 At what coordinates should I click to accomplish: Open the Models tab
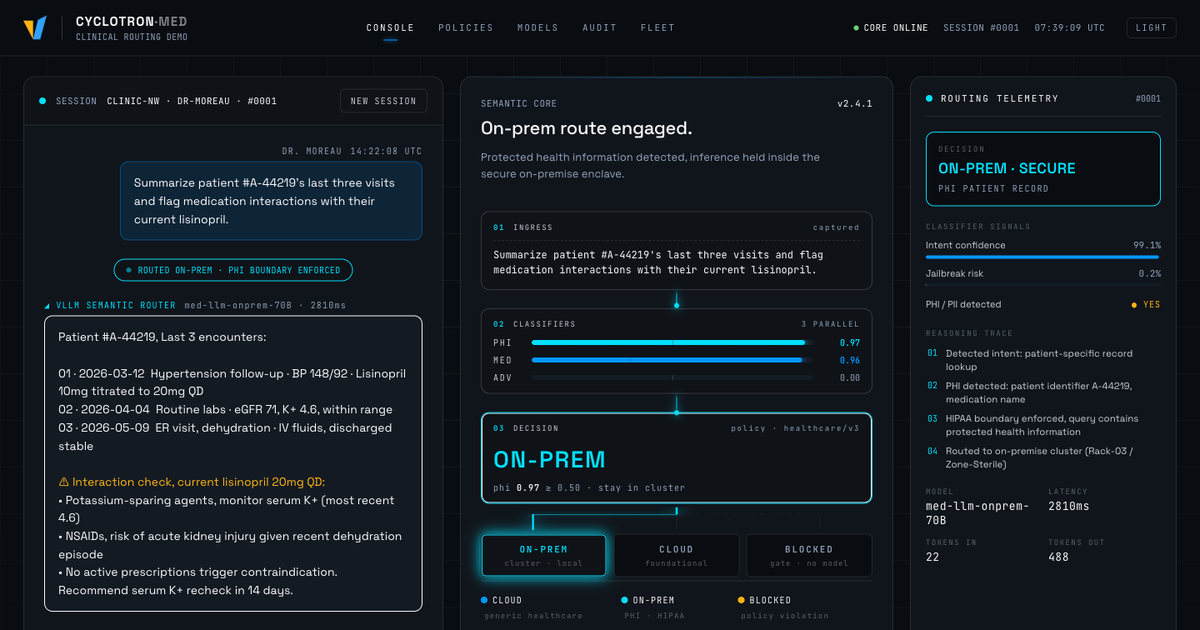click(x=538, y=28)
